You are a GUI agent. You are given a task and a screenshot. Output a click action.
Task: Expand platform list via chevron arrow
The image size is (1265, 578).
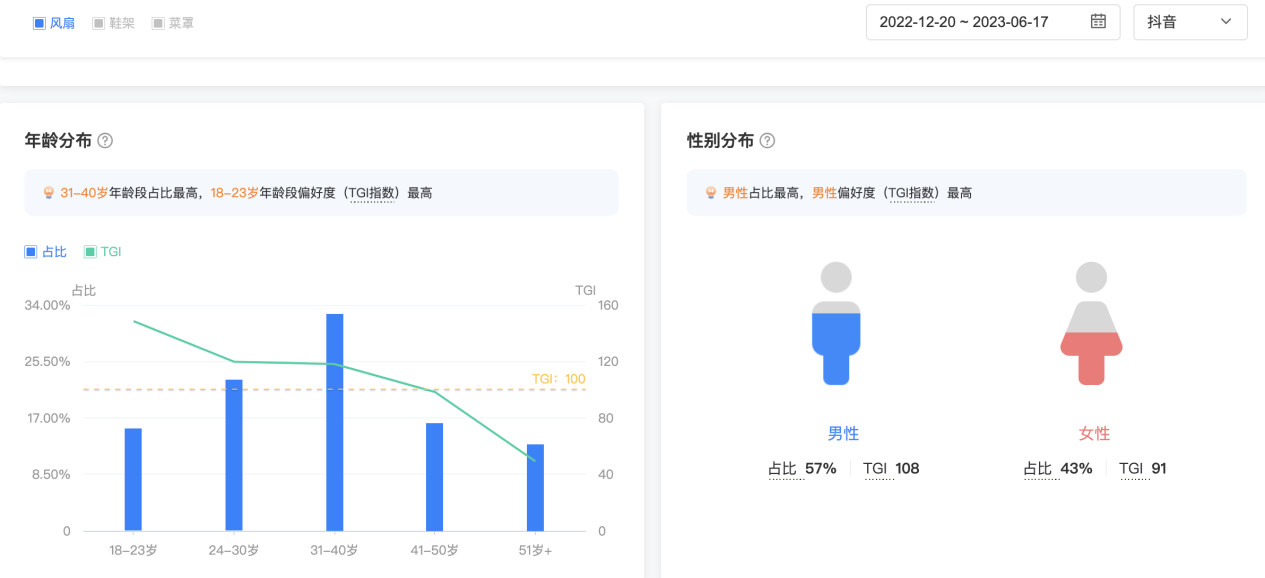[x=1226, y=22]
